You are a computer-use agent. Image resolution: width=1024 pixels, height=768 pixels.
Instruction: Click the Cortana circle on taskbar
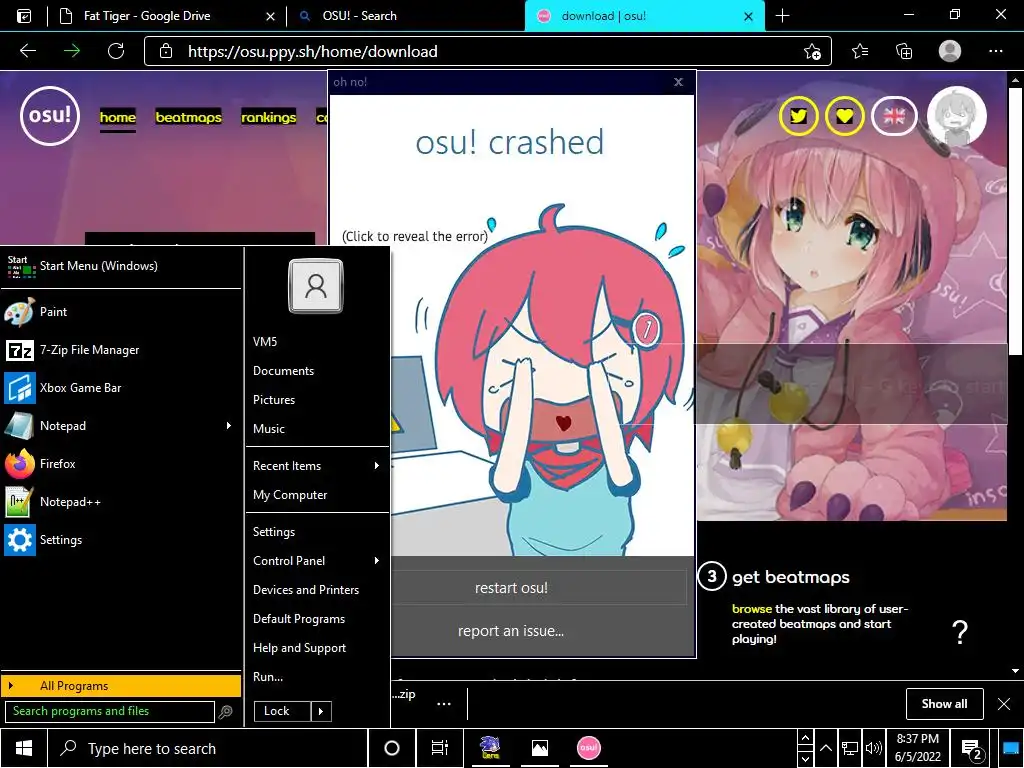click(x=392, y=748)
